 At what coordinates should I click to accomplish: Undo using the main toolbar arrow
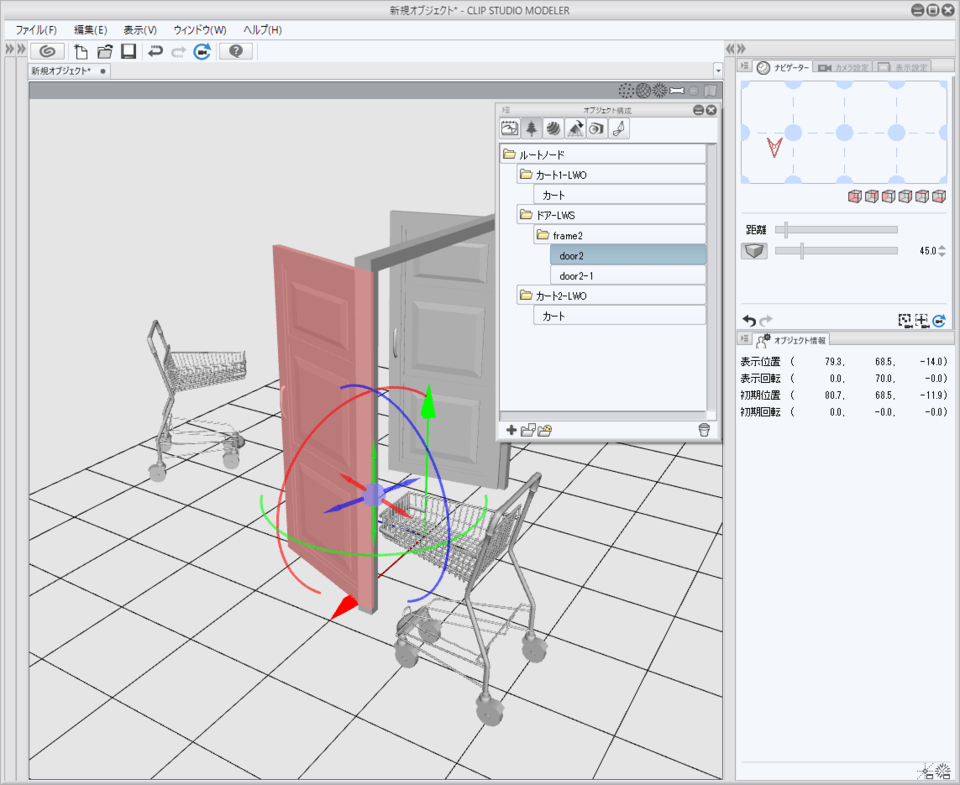click(156, 51)
